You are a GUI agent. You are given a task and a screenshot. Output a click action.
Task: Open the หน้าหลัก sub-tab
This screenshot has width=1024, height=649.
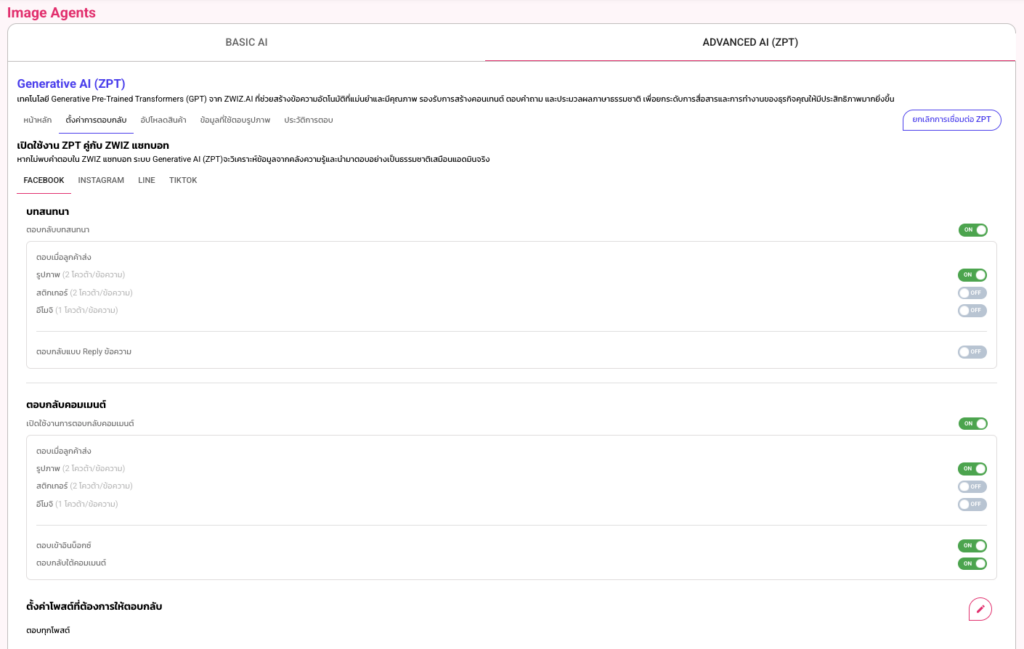(x=37, y=120)
